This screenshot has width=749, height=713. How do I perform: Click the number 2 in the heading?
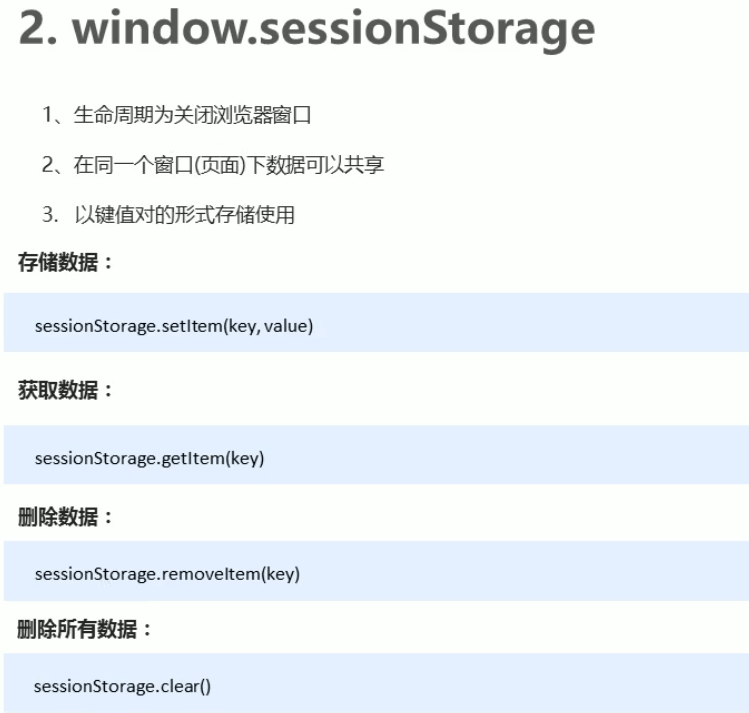(32, 29)
